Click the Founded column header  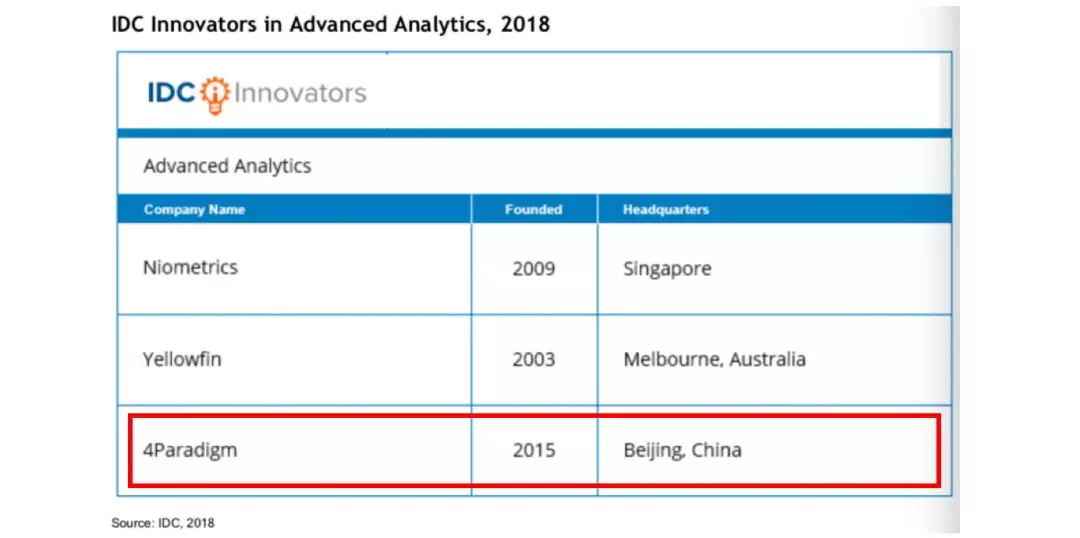533,210
